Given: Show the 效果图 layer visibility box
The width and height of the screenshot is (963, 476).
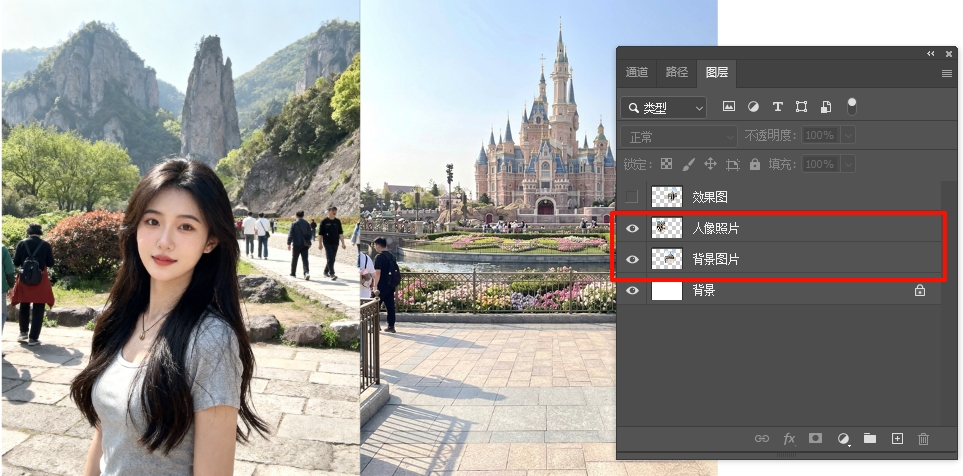Looking at the screenshot, I should point(631,197).
